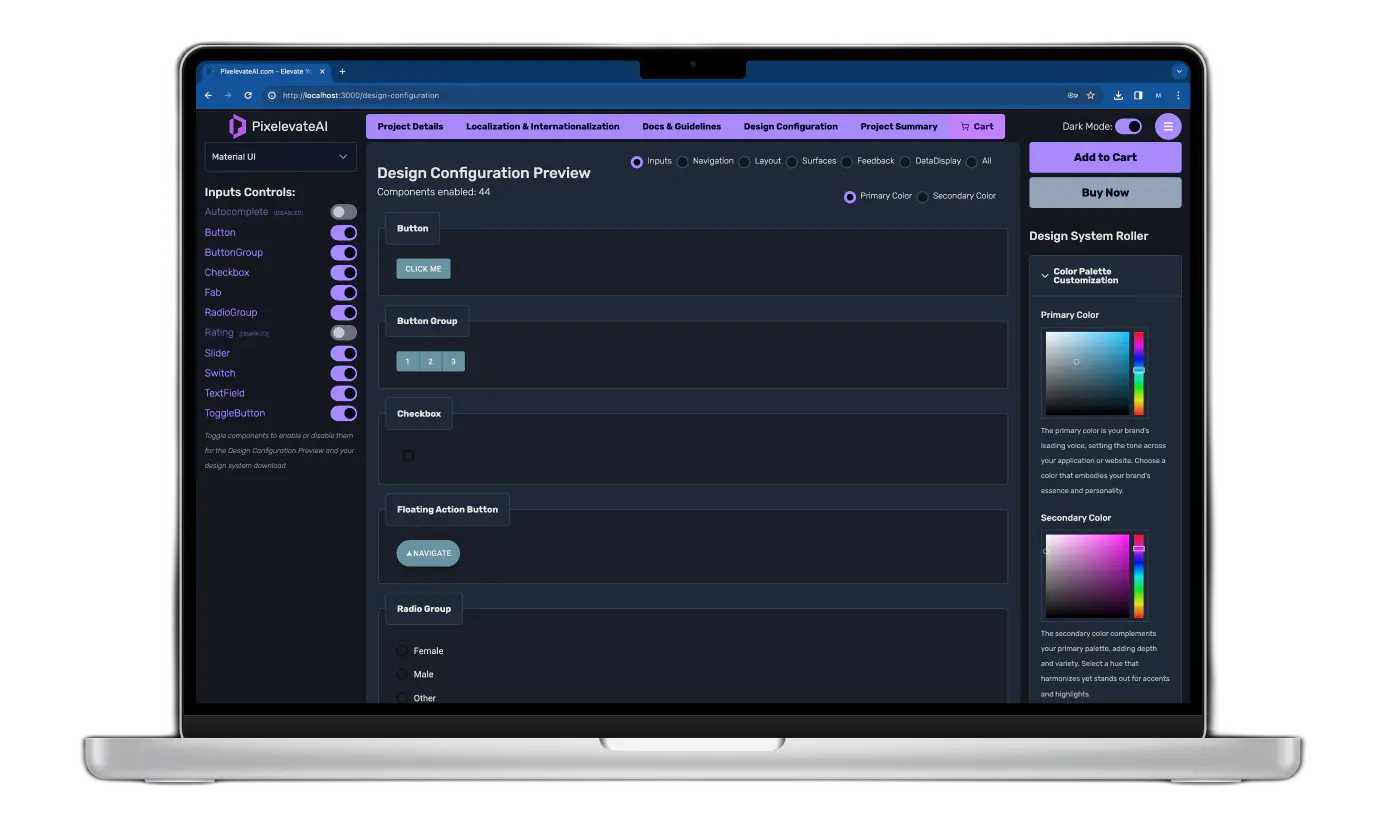
Task: Close the PixelevateAI.com browser tab
Action: (x=322, y=71)
